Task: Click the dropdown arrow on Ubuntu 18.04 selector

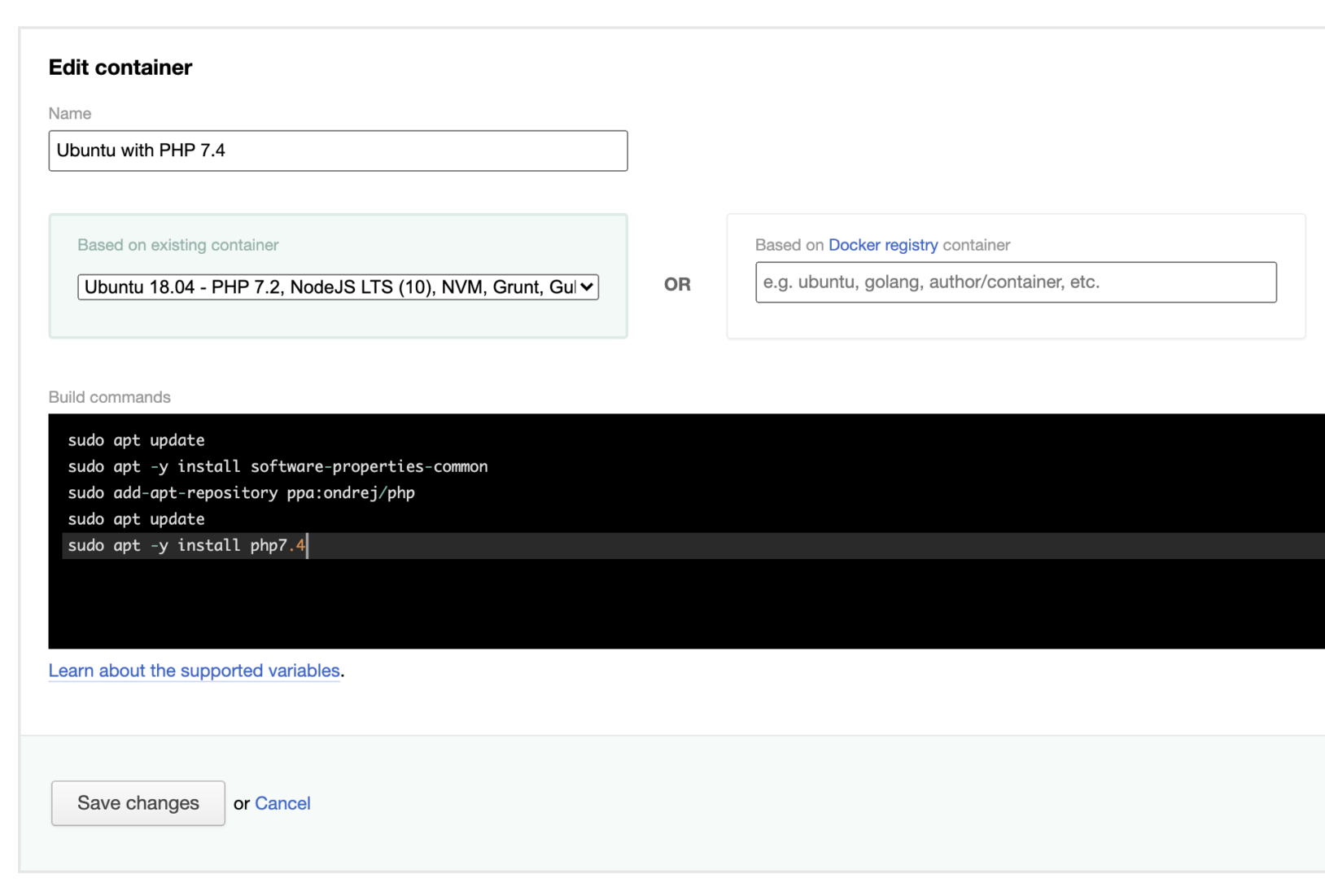Action: pyautogui.click(x=585, y=286)
